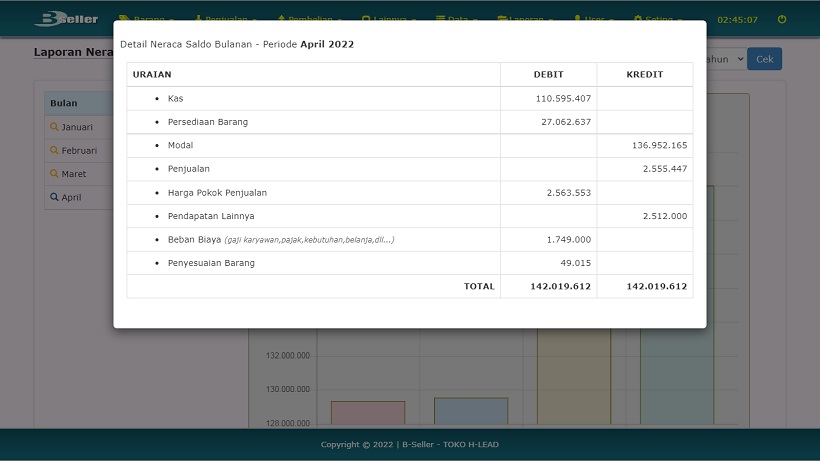The image size is (820, 461).
Task: Open the Data menu
Action: point(458,19)
